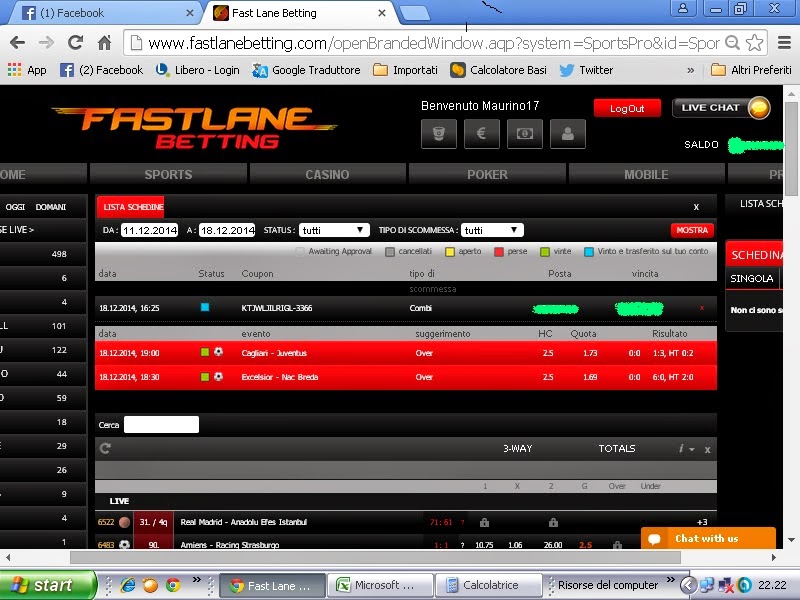Open the Chrome menu hamburger icon
This screenshot has height=600, width=800.
(x=784, y=43)
